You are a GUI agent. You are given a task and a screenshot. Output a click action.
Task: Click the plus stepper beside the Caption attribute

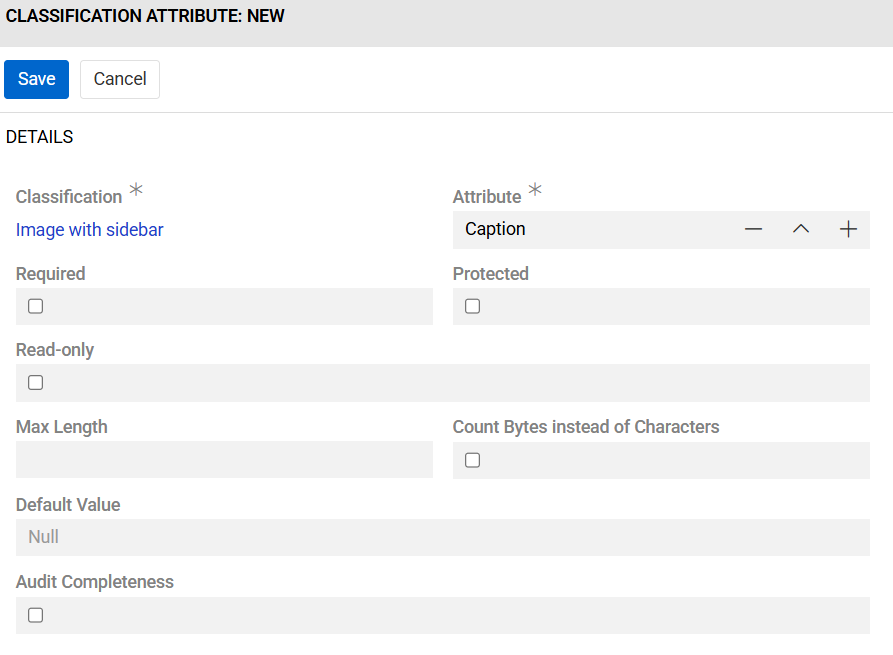coord(848,229)
